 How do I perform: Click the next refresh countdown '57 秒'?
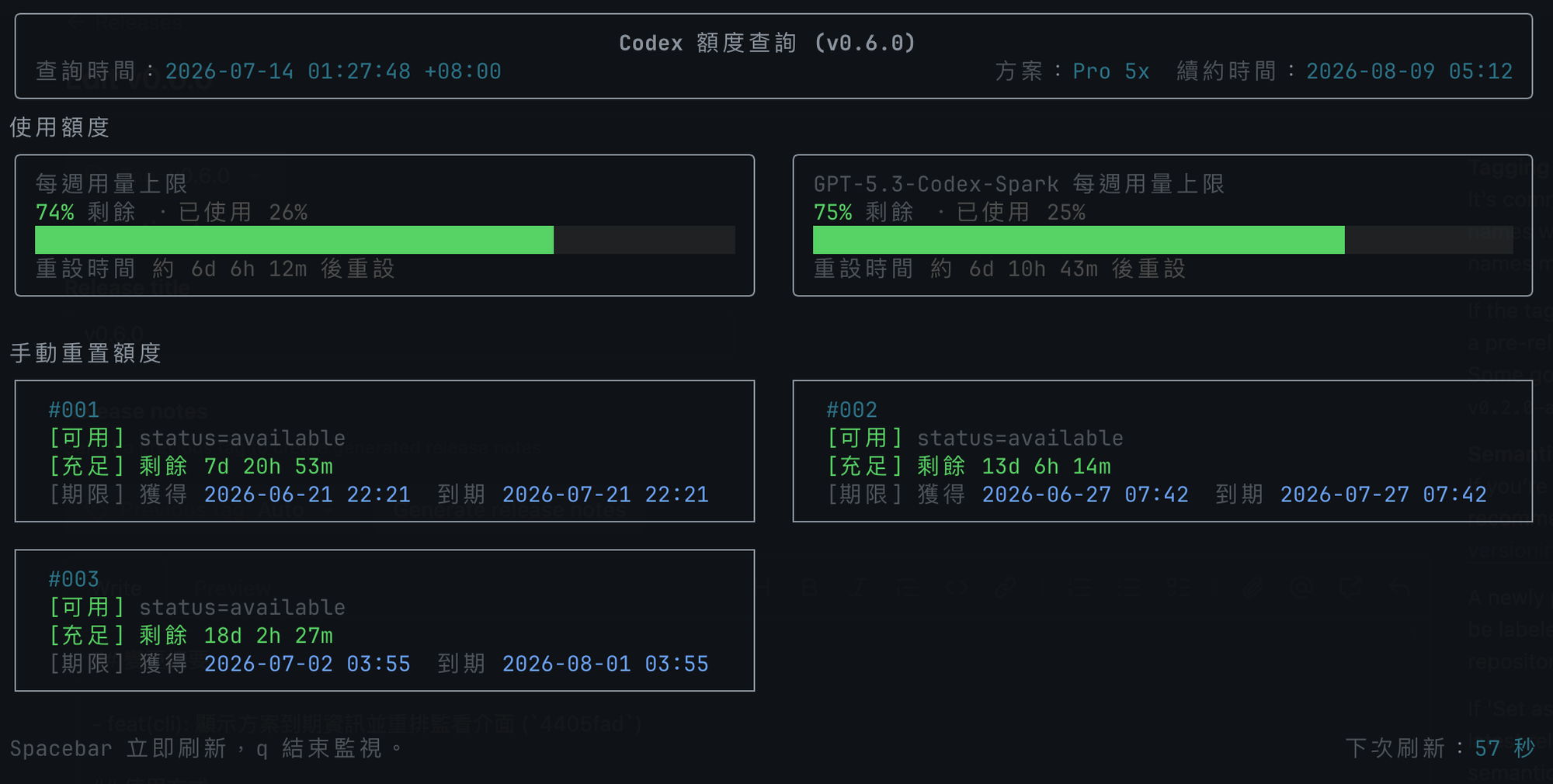point(1505,748)
